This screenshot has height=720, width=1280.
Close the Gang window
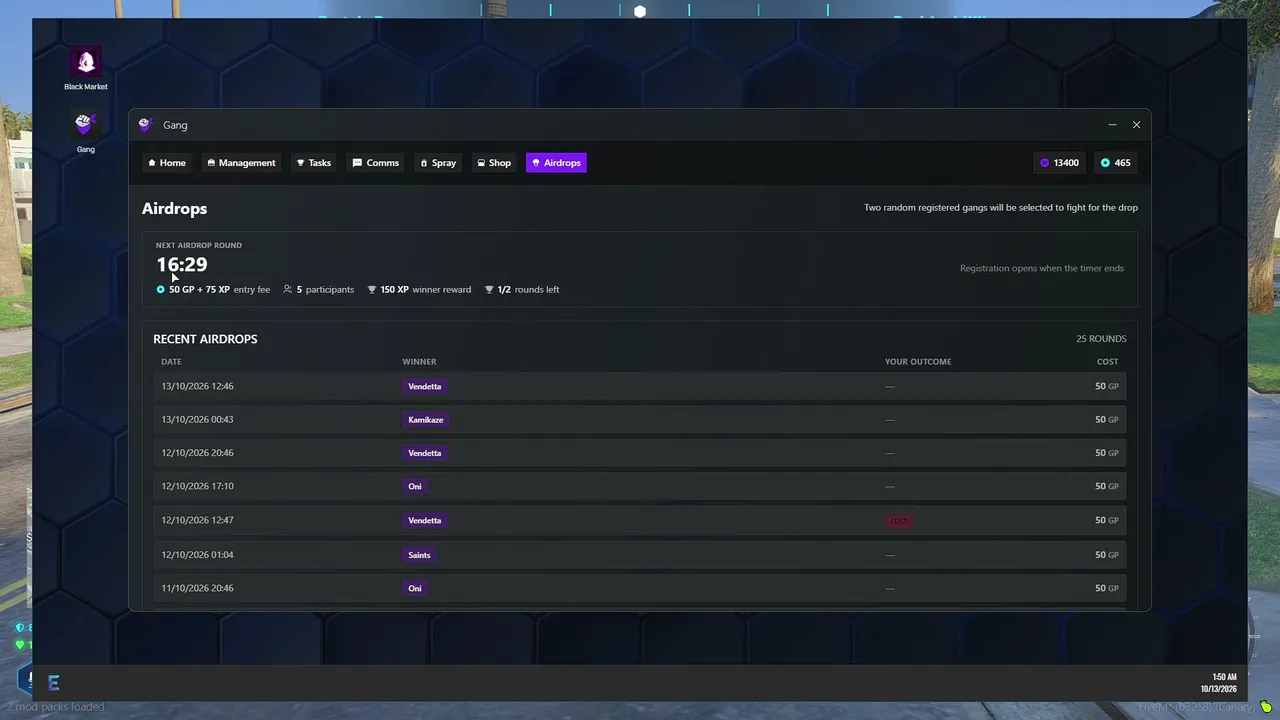pyautogui.click(x=1136, y=125)
